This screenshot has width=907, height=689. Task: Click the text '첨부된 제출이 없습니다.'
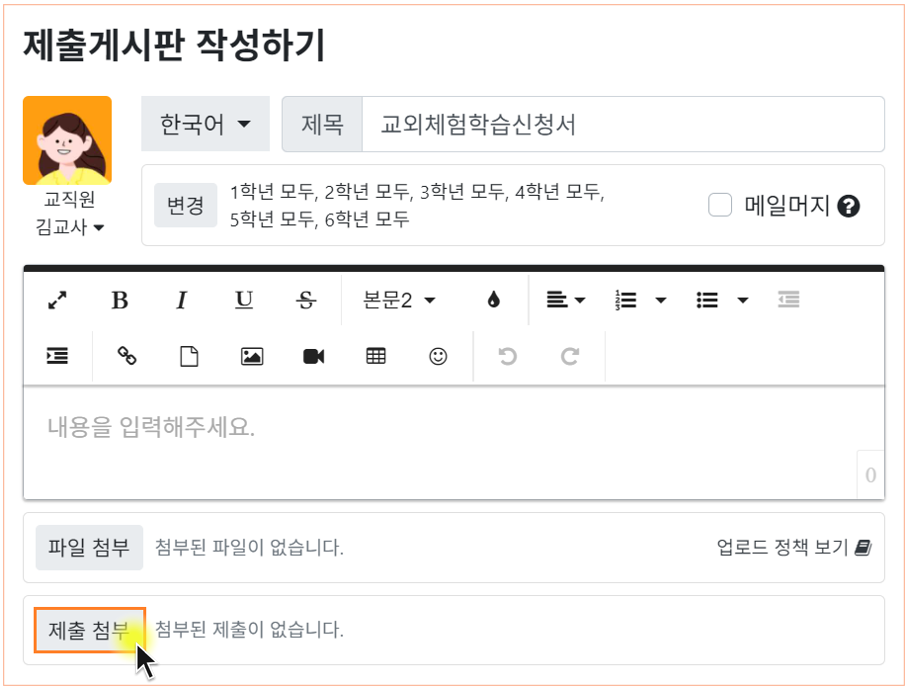pyautogui.click(x=249, y=629)
